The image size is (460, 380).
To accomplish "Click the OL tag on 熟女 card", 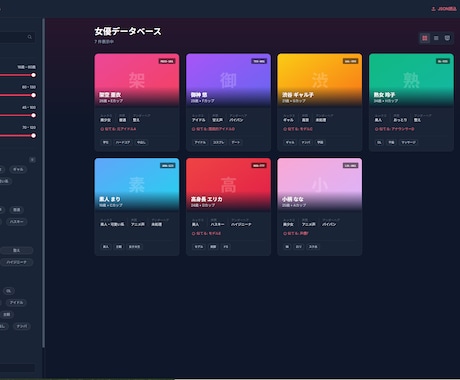I will [x=379, y=142].
